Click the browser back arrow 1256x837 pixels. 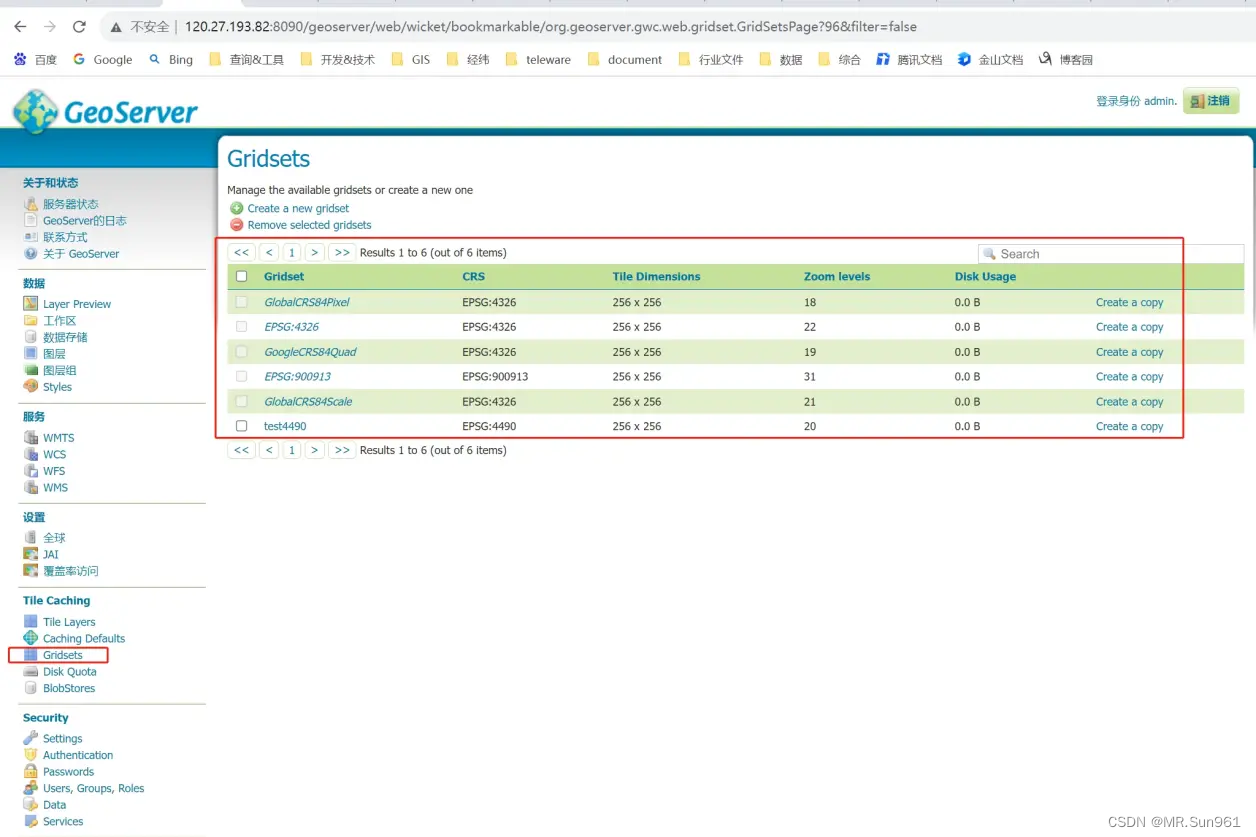(x=20, y=27)
